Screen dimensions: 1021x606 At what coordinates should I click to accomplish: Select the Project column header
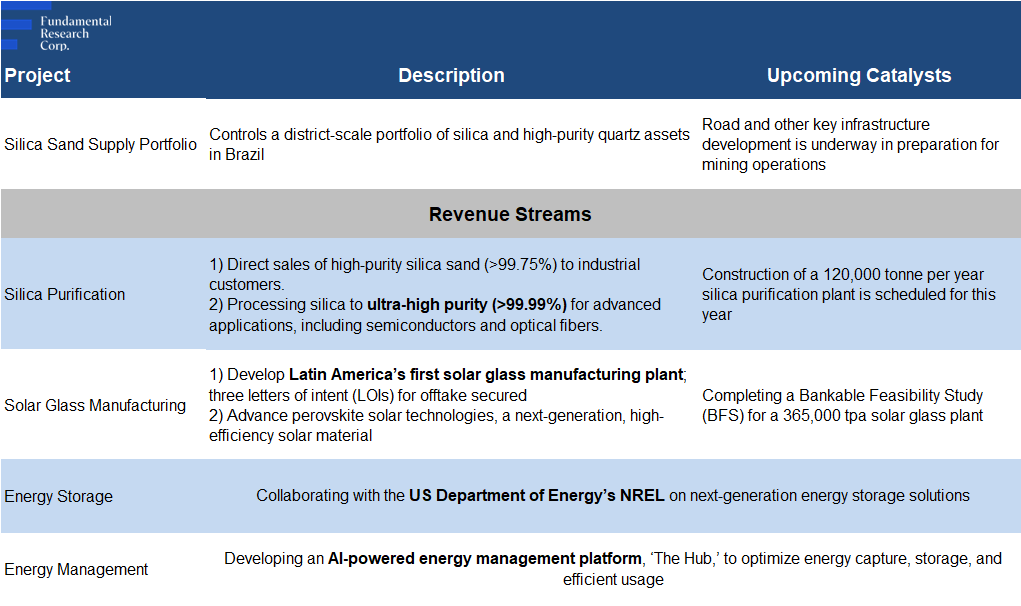pyautogui.click(x=37, y=76)
